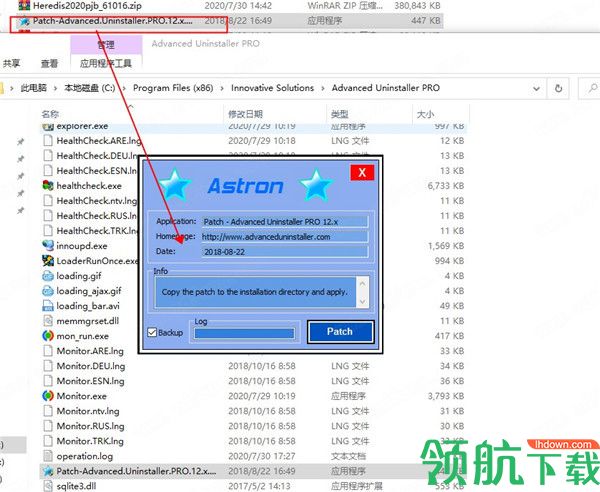Expand chevron after Program Files (x86)
600x492 pixels.
(x=222, y=88)
